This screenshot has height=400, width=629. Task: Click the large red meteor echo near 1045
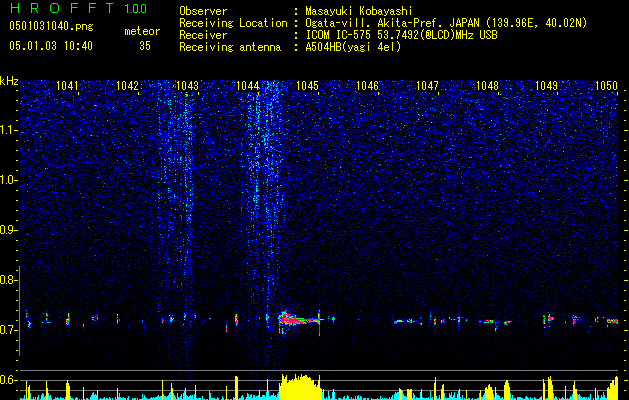click(299, 320)
